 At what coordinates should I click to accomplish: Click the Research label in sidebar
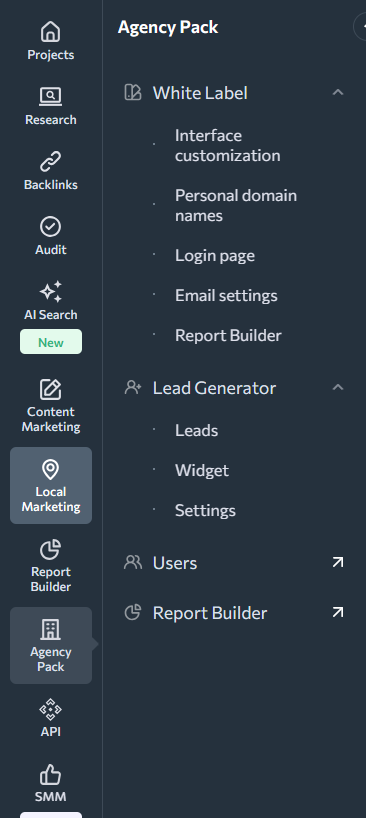pos(51,119)
